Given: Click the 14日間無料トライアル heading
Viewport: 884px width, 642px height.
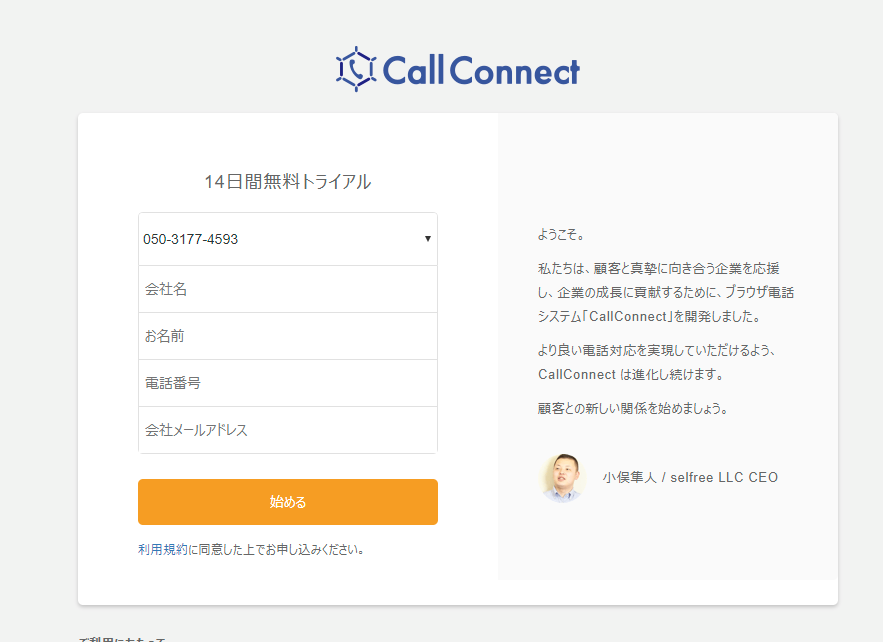Looking at the screenshot, I should click(x=288, y=182).
